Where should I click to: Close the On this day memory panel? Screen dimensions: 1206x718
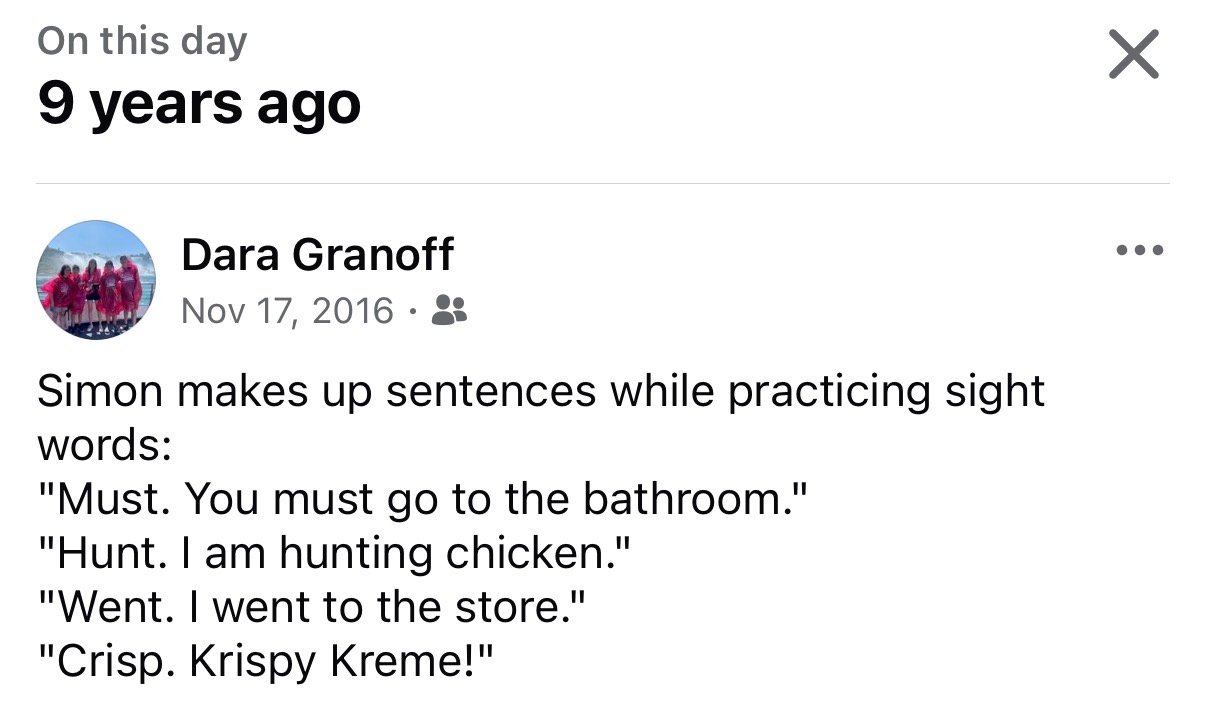[x=1134, y=54]
